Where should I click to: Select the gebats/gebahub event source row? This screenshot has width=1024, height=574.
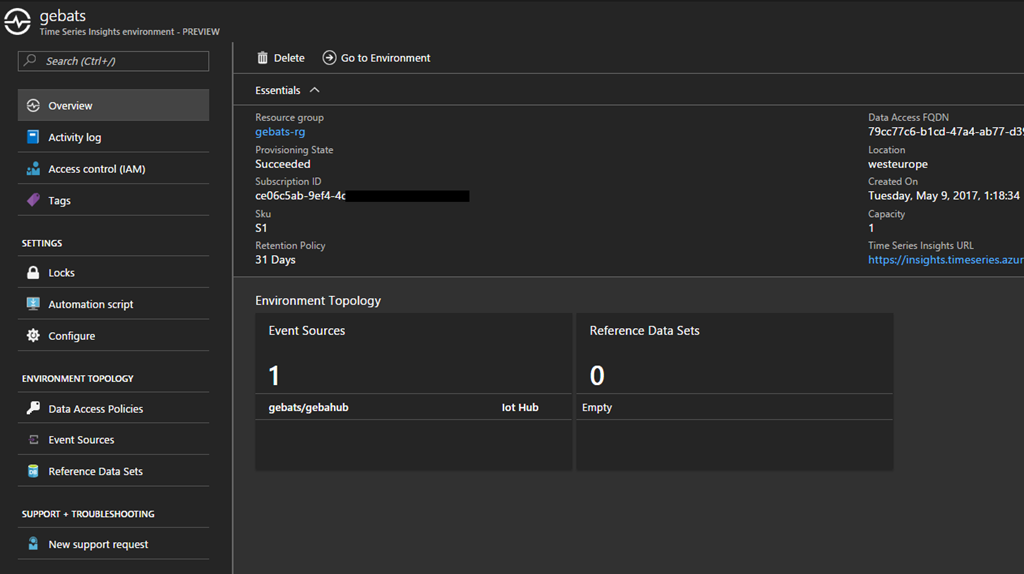[412, 408]
